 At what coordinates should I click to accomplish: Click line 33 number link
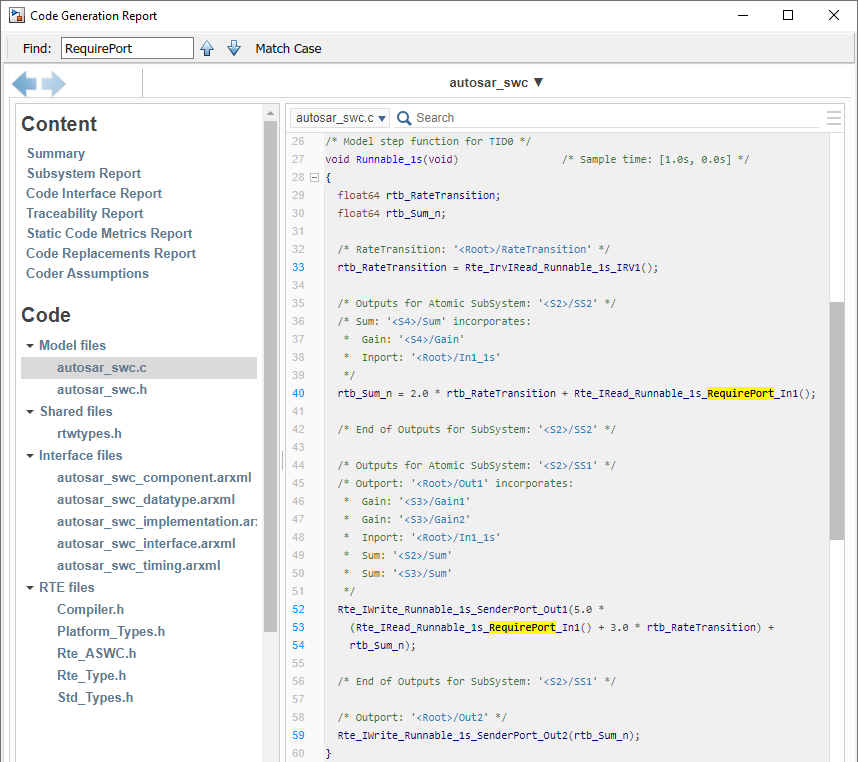(x=298, y=267)
